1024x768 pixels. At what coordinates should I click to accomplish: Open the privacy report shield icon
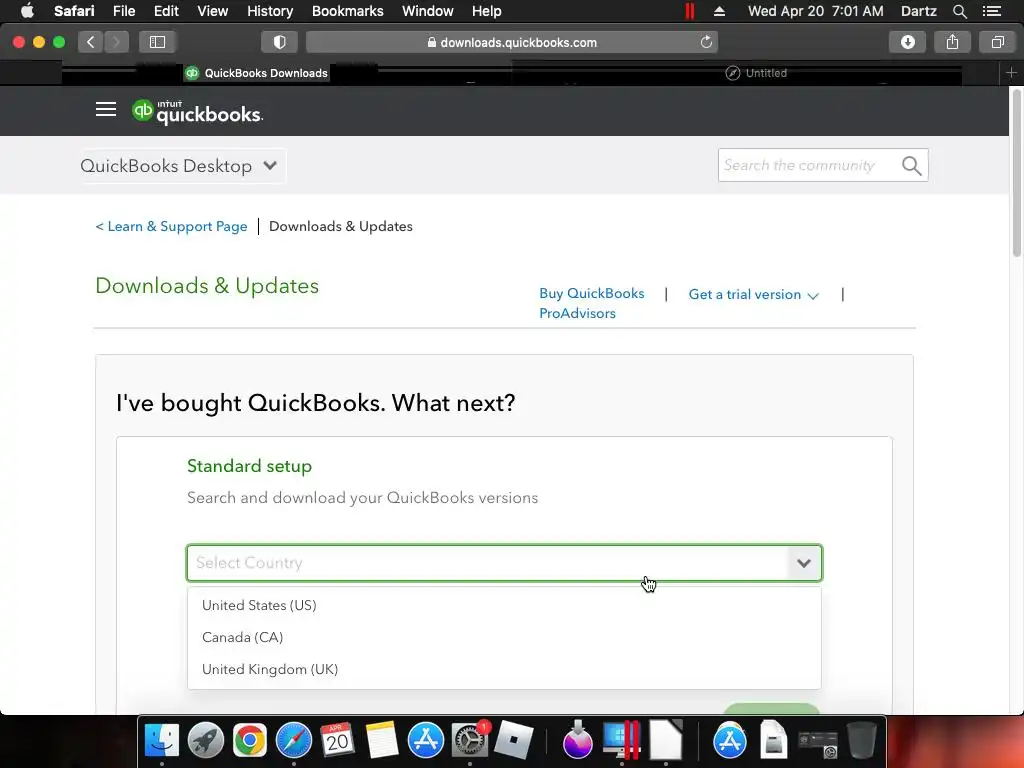[x=280, y=42]
